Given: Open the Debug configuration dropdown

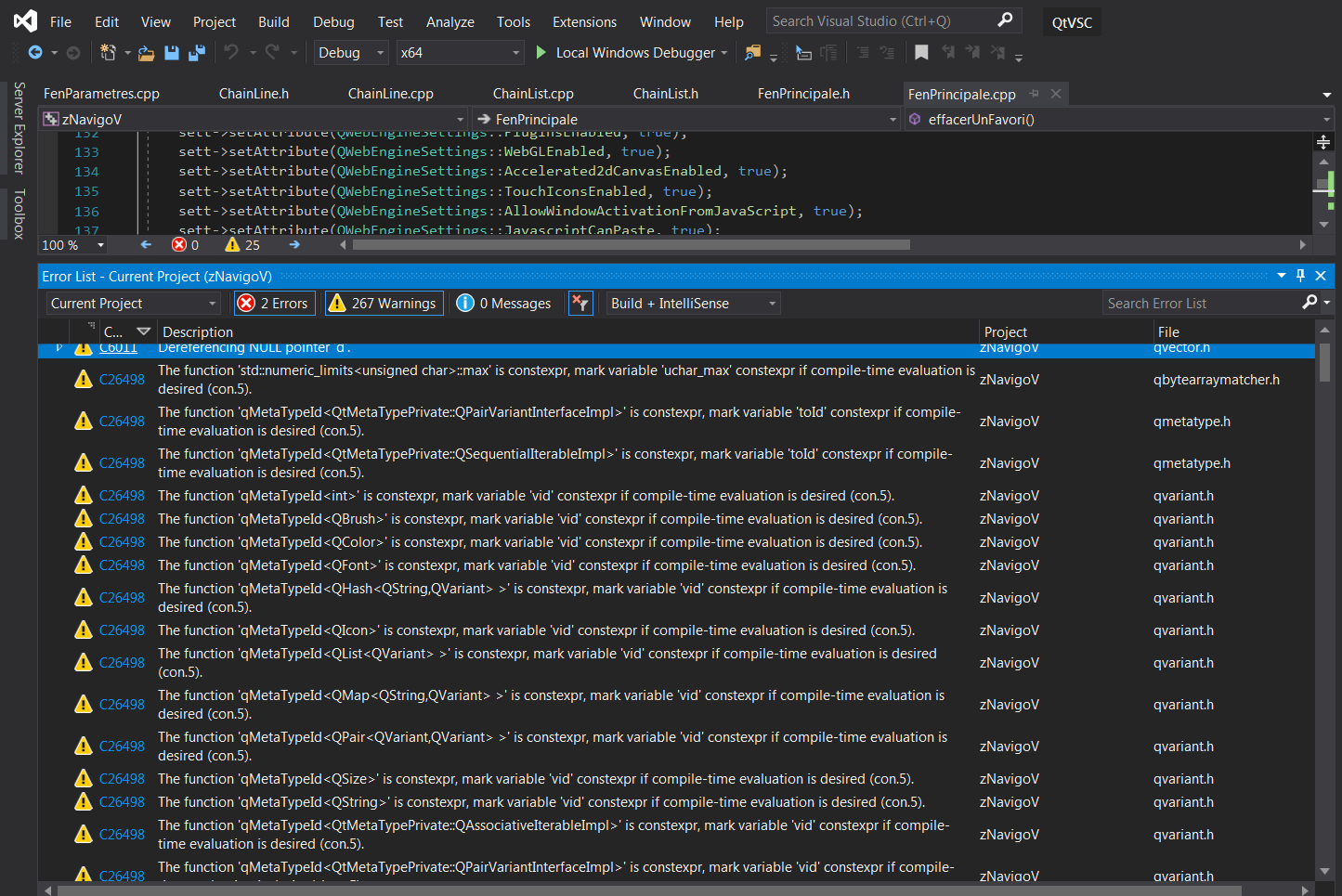Looking at the screenshot, I should [350, 53].
